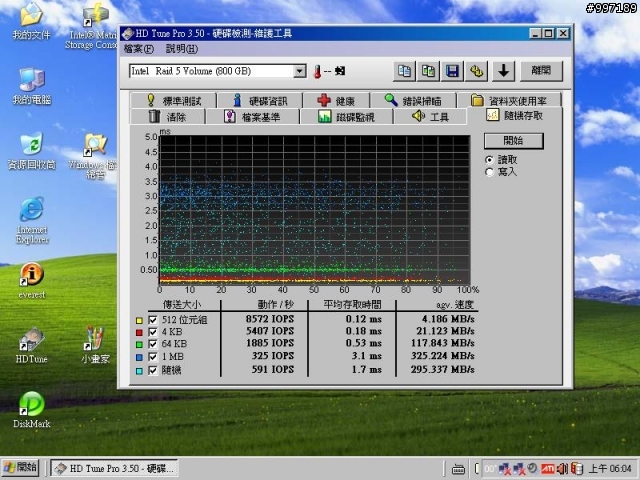Expand the Intel Raid 5 Volume drive dropdown
The height and width of the screenshot is (480, 640).
pos(300,71)
